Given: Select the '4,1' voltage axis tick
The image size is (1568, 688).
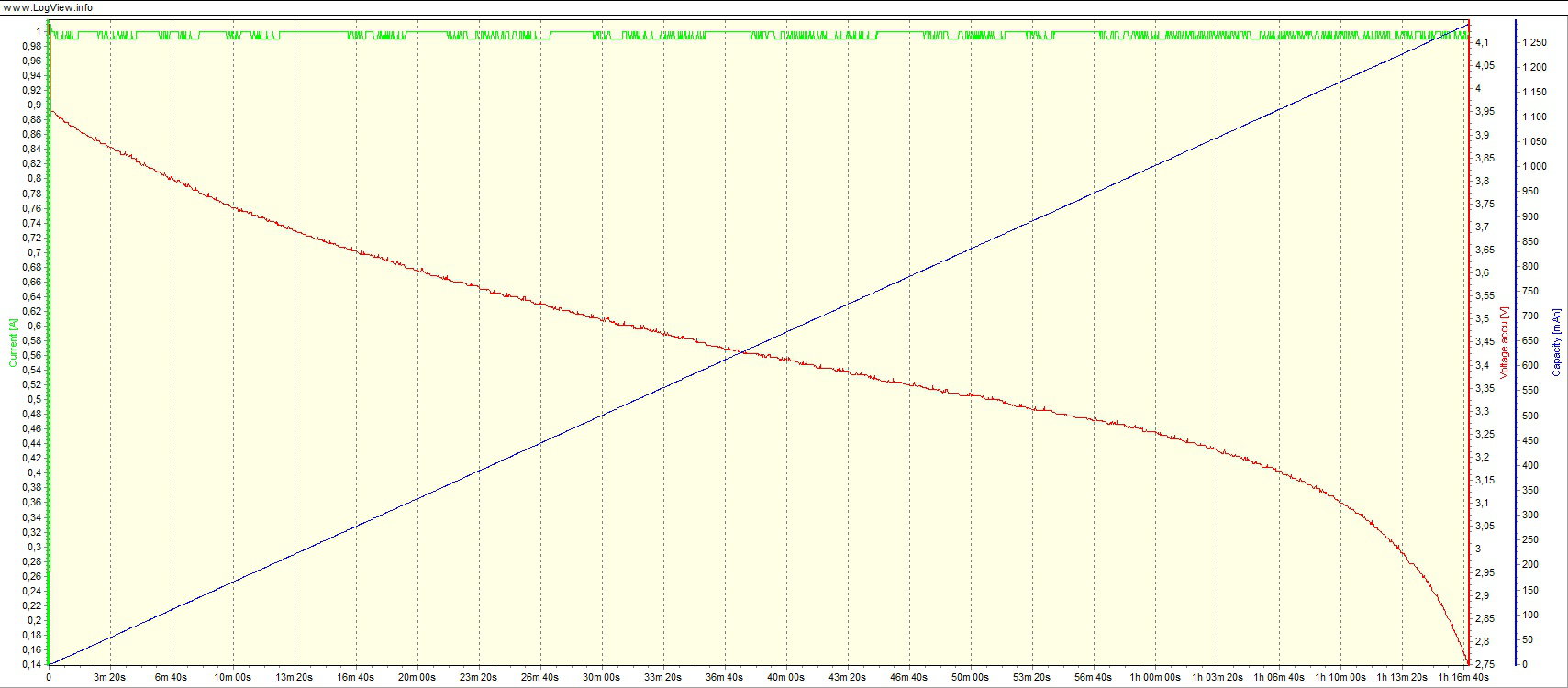Looking at the screenshot, I should [x=1482, y=42].
